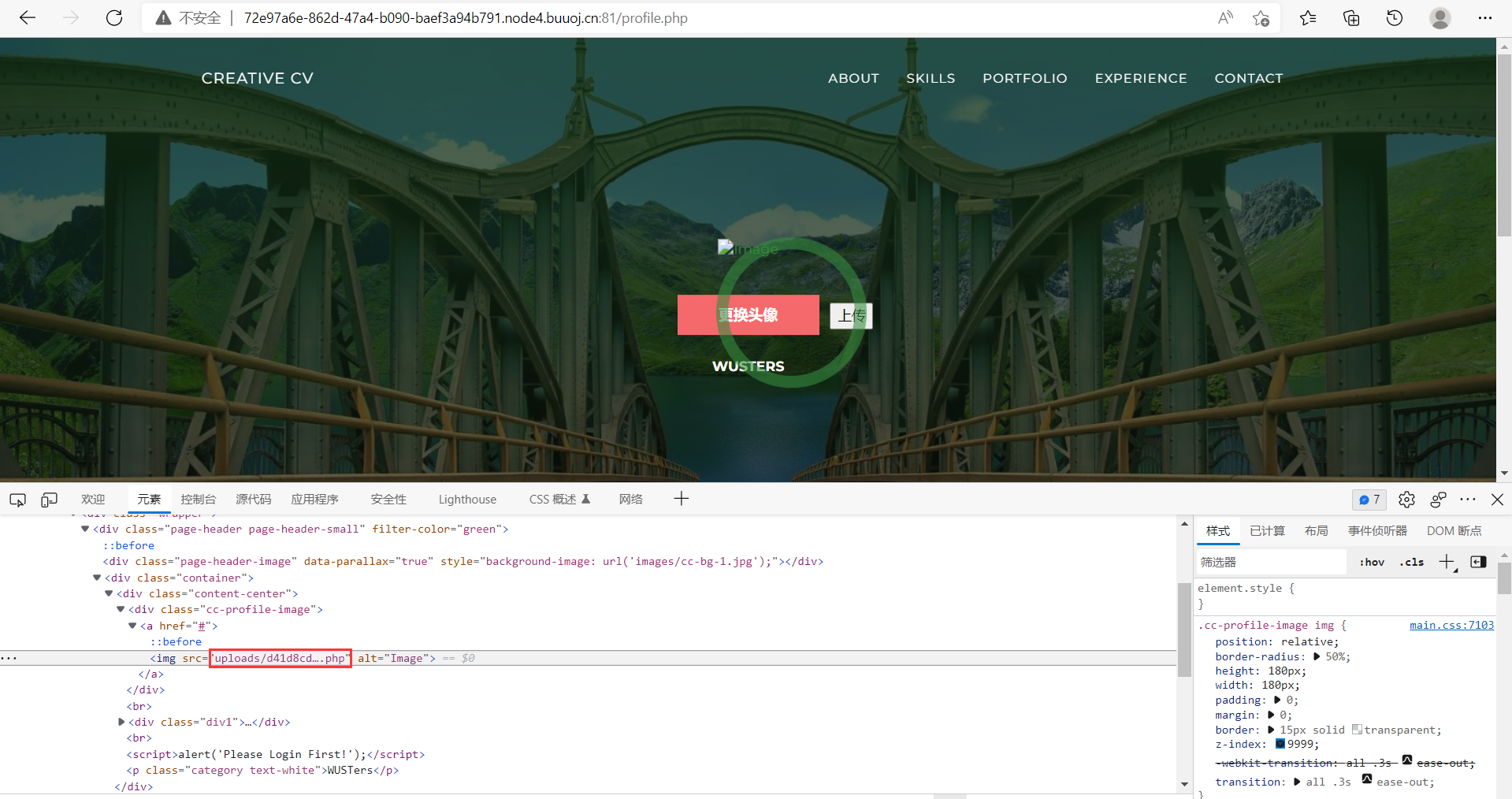Open the 7 issues counter
Viewport: 1512px width, 799px height.
point(1369,500)
